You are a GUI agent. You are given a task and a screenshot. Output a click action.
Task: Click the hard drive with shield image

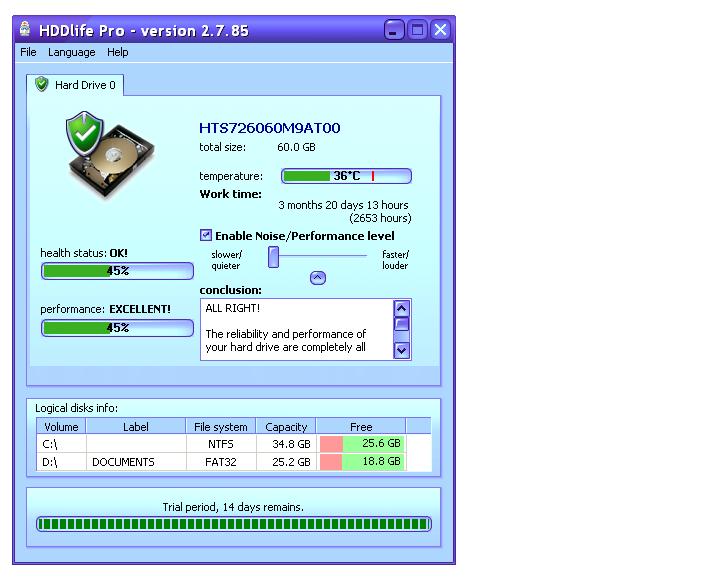(x=110, y=155)
